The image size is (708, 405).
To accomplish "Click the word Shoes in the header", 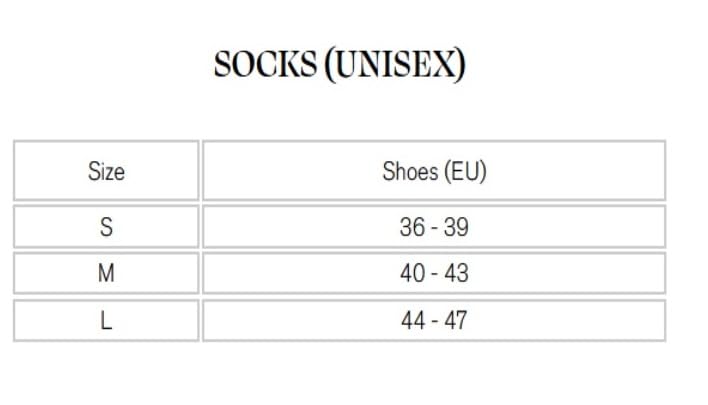I will pos(410,171).
